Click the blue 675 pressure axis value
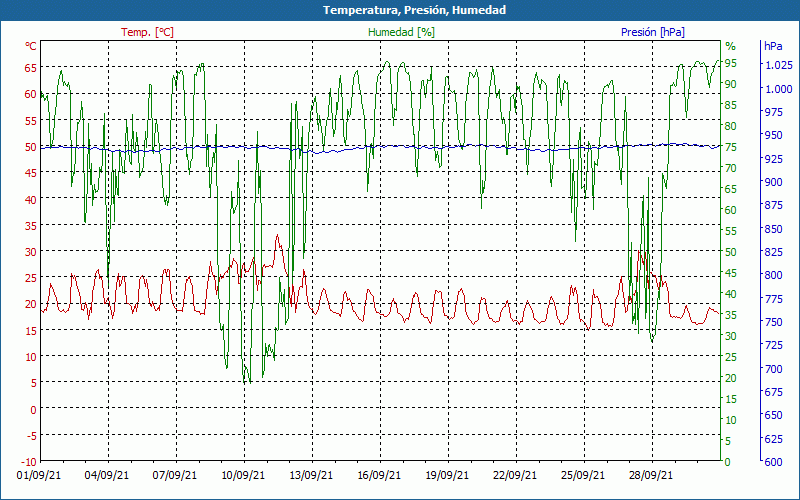 pos(773,392)
